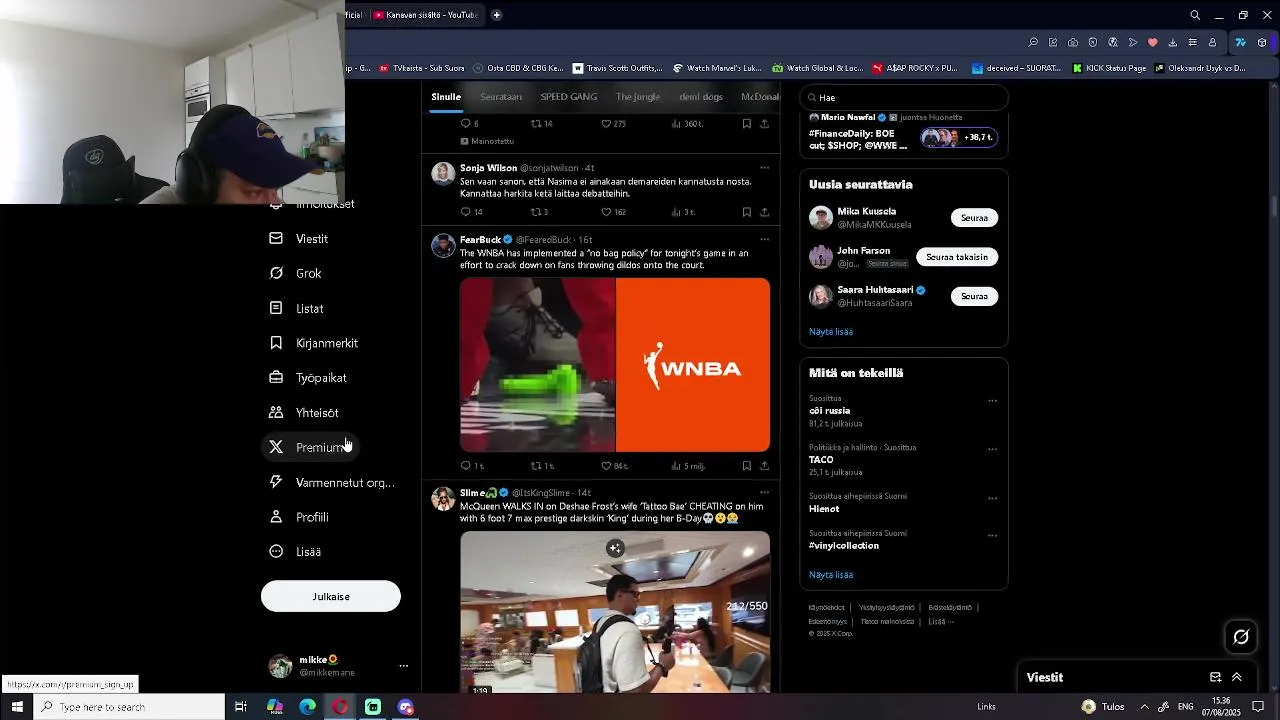The height and width of the screenshot is (720, 1280).
Task: Open Microsoft Edge in the taskbar
Action: (x=308, y=707)
